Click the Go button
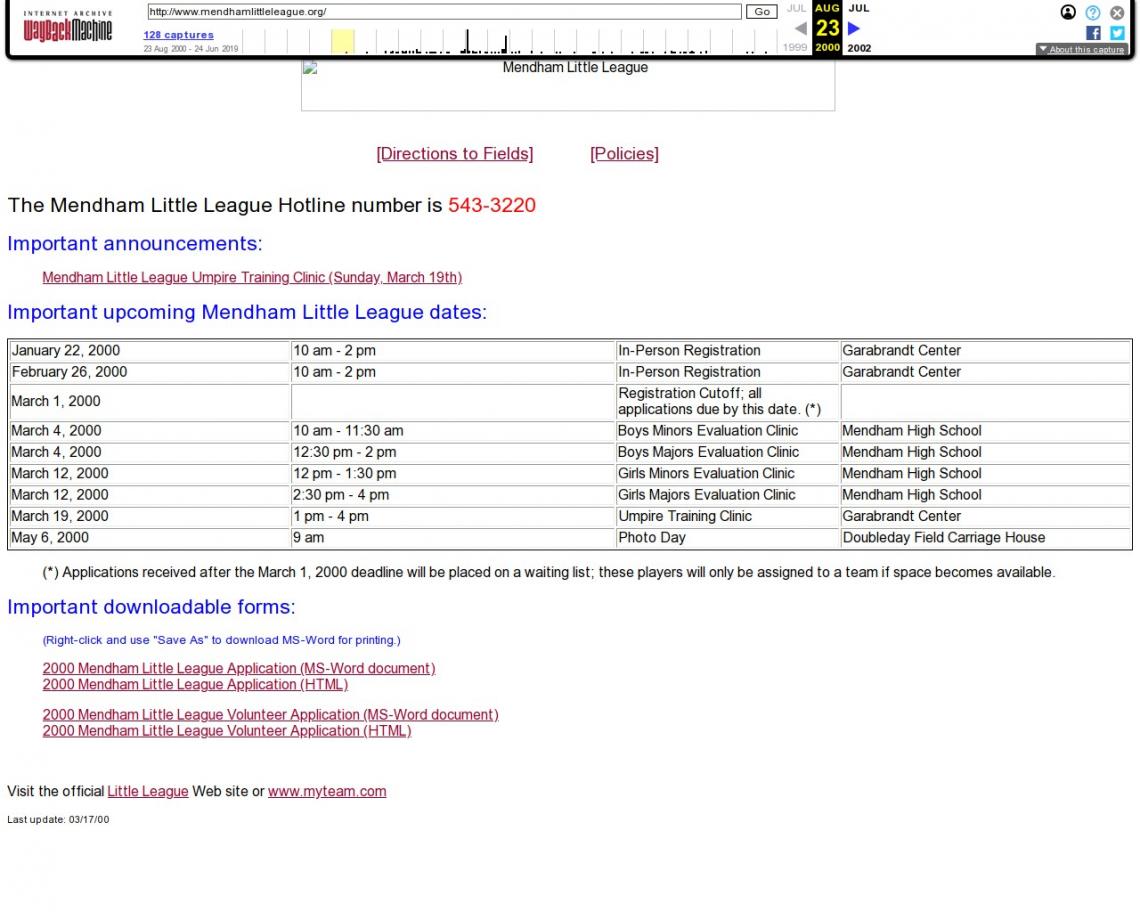 point(761,12)
